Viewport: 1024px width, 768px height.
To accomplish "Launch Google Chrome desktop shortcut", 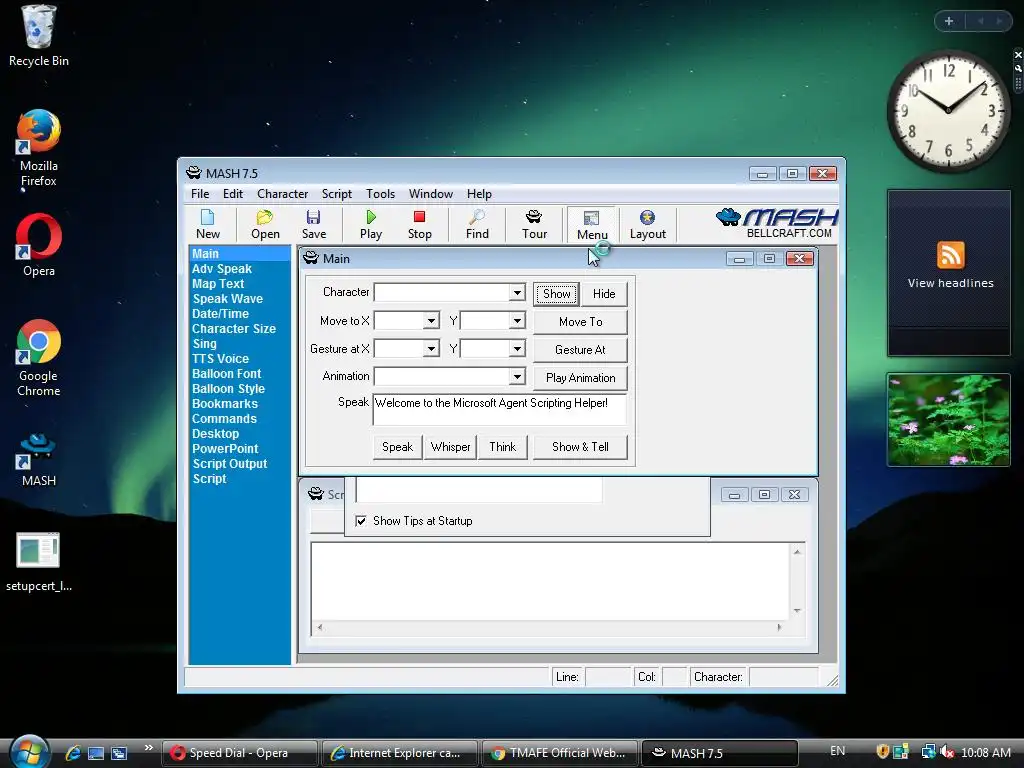I will (x=39, y=358).
